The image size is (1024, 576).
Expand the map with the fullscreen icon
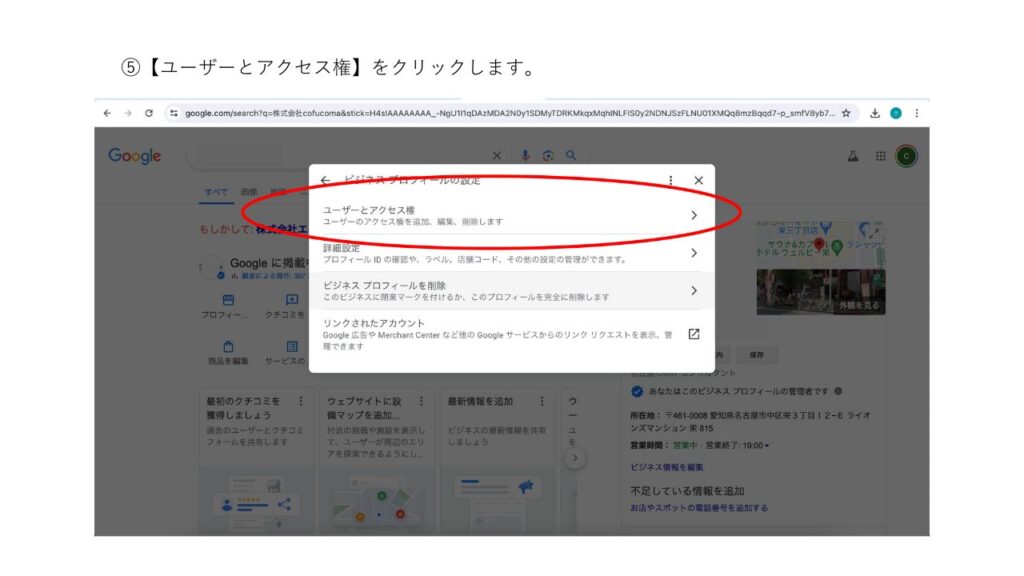(873, 232)
